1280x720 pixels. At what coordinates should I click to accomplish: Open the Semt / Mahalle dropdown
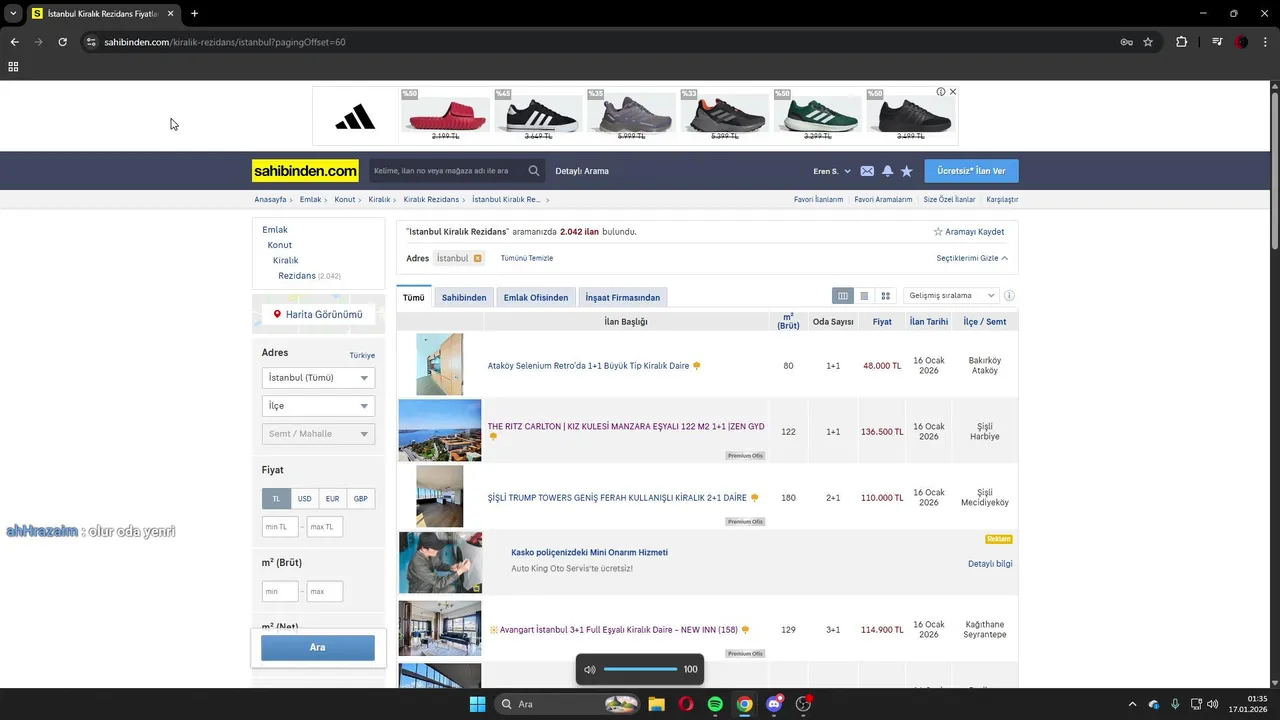(318, 434)
